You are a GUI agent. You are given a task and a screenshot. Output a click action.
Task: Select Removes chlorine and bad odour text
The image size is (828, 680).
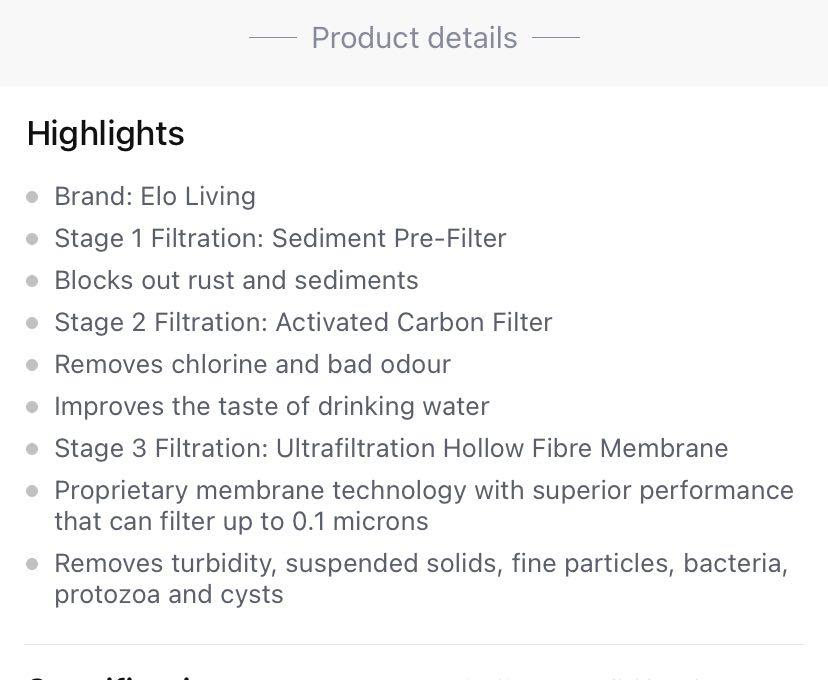252,364
